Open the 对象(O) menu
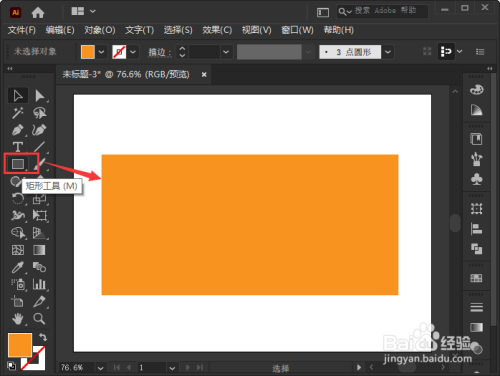Viewport: 500px width, 376px height. point(99,30)
